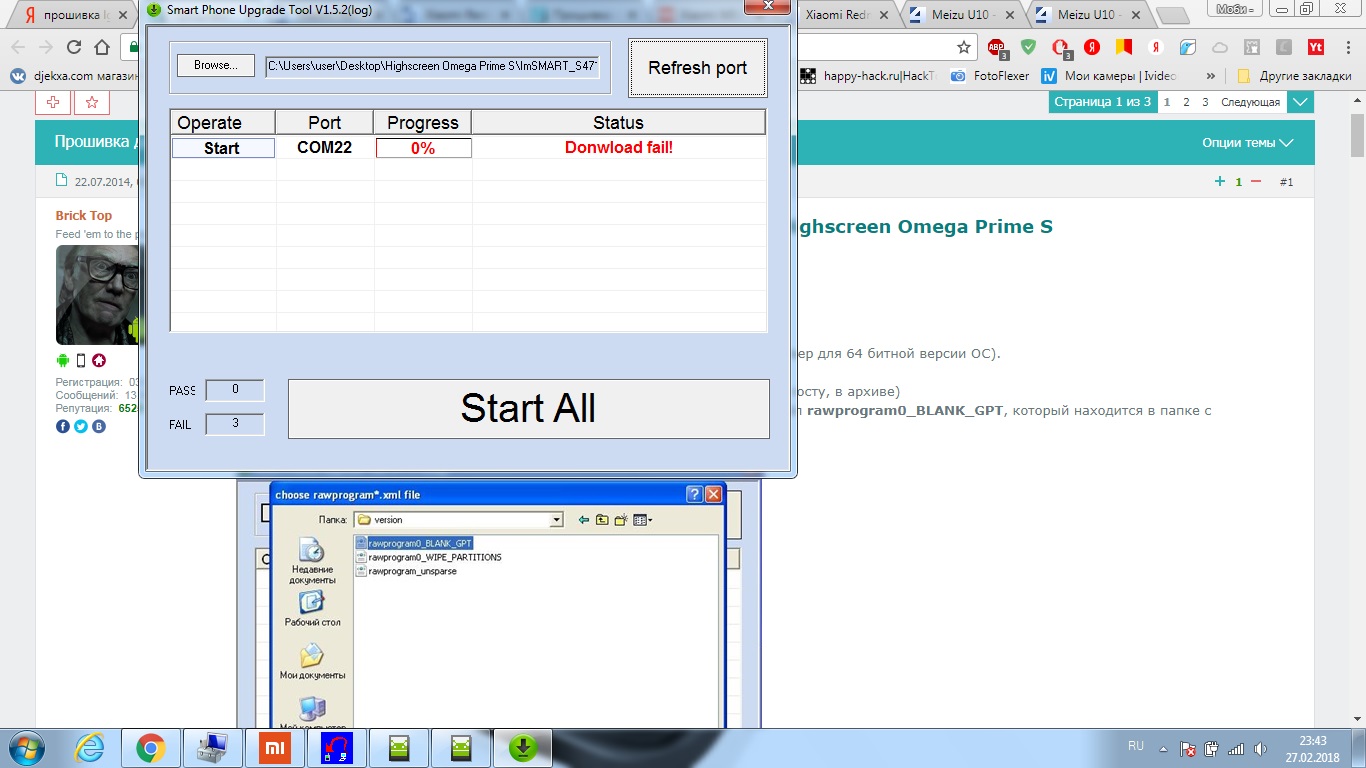Click the gray cloud extension icon
The image size is (1366, 768).
tap(1220, 47)
